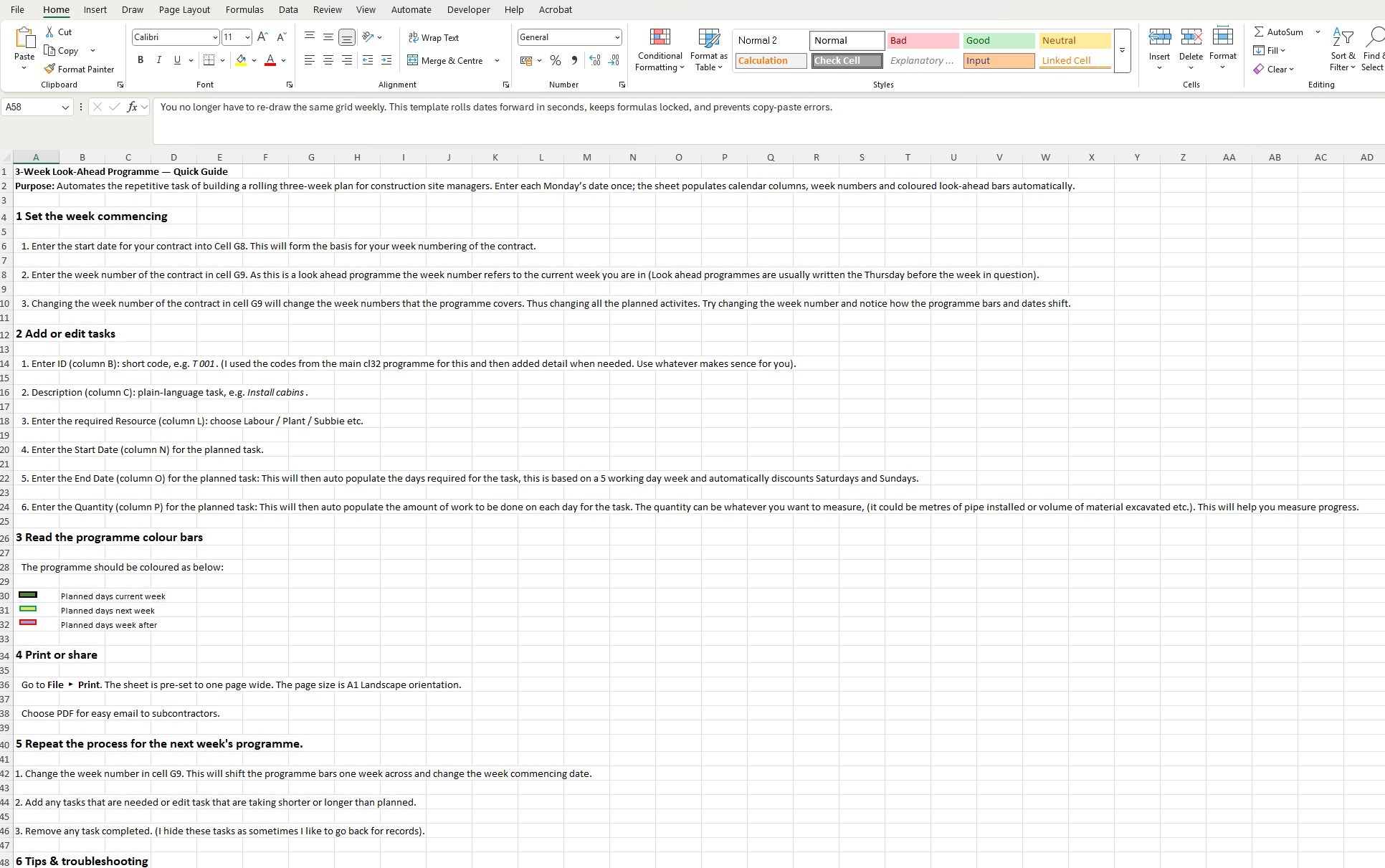Click the AutoSum button
Image resolution: width=1385 pixels, height=868 pixels.
coord(1279,32)
